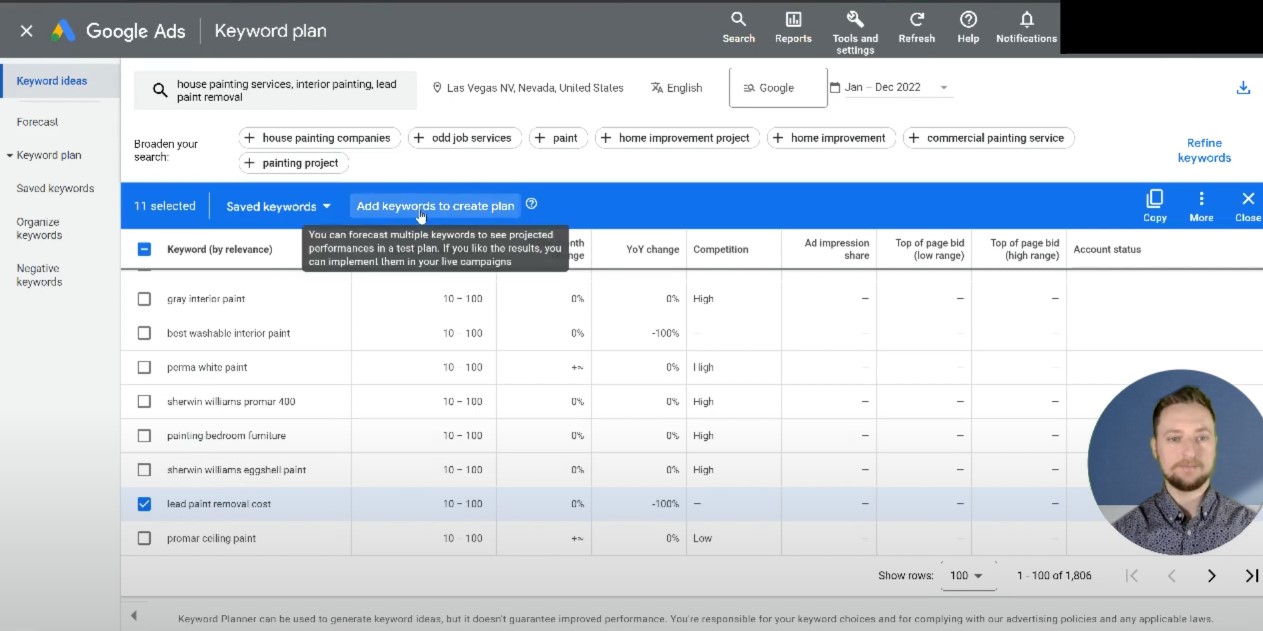1263x631 pixels.
Task: Uncheck the 'lead paint removal cost' checkbox
Action: 144,504
